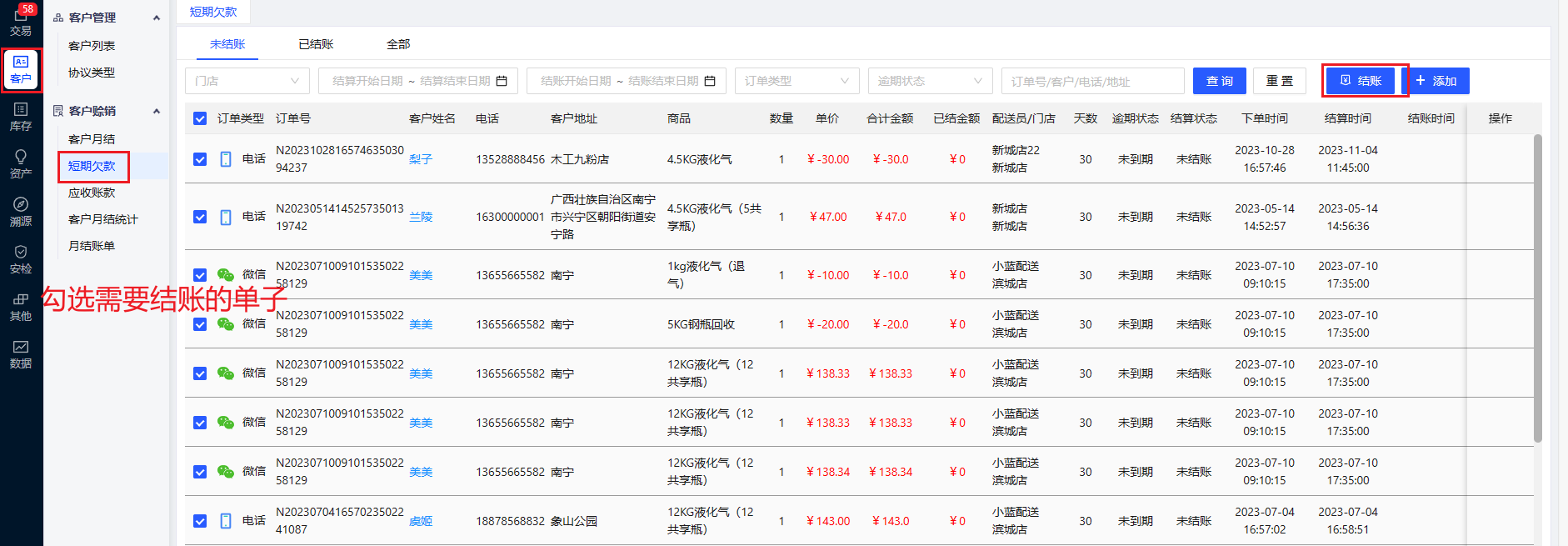The image size is (1568, 546).
Task: Click order number N202310281657463503094237
Action: 340,159
